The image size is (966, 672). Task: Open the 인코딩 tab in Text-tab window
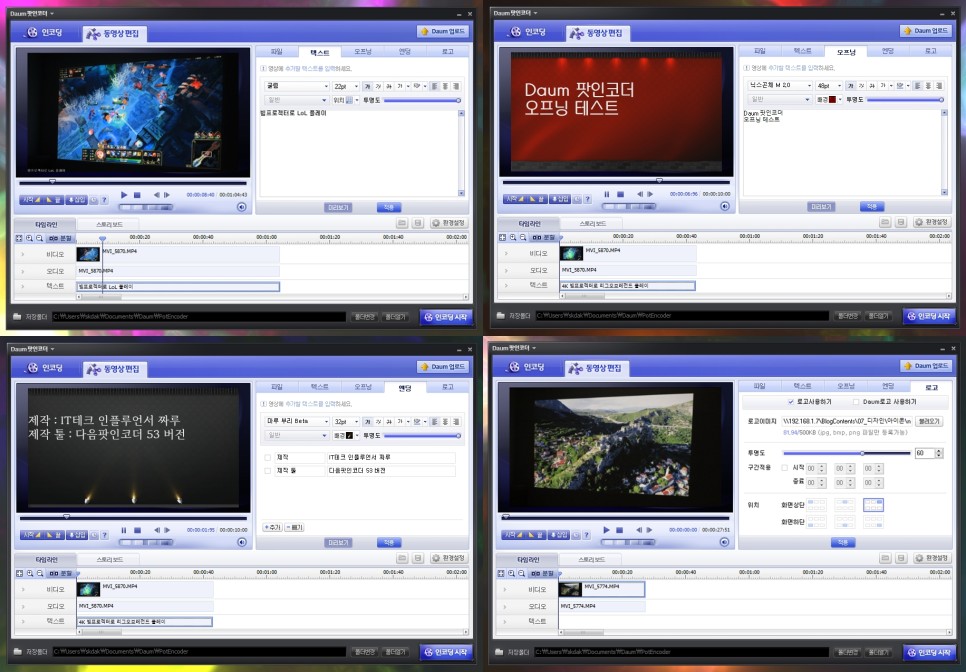(44, 33)
